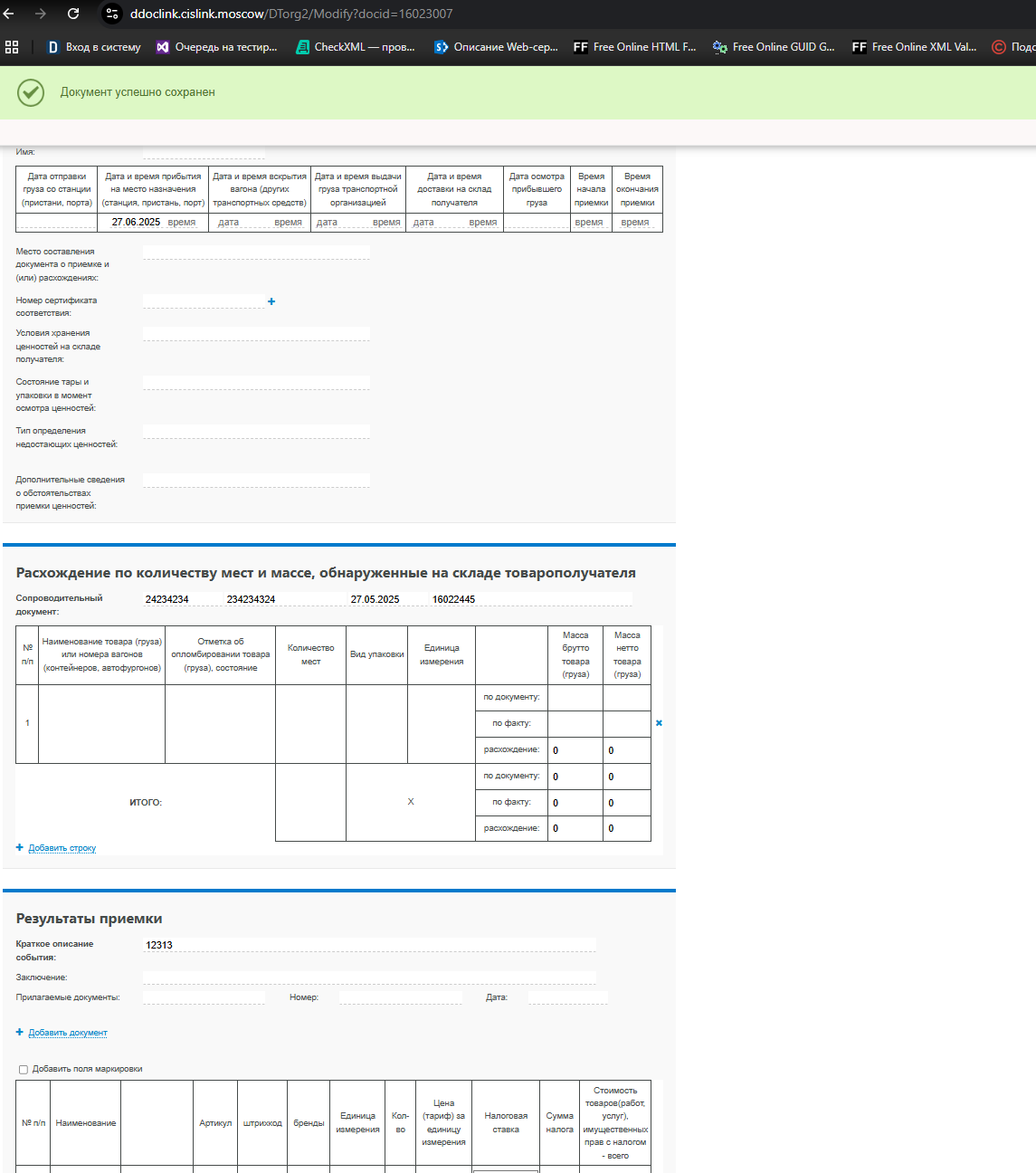1036x1173 pixels.
Task: Open site info icon in address bar
Action: click(x=112, y=14)
